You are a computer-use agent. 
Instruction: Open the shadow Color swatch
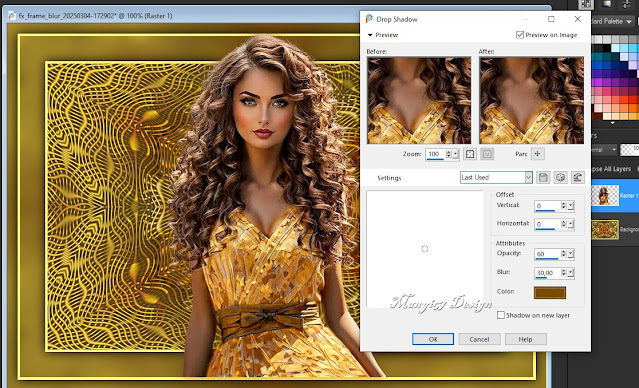[x=550, y=292]
